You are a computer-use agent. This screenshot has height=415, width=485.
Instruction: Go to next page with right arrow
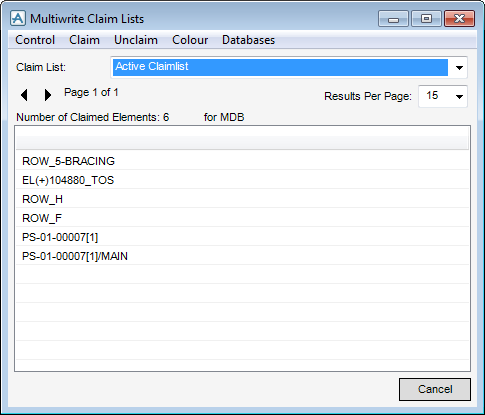(48, 95)
